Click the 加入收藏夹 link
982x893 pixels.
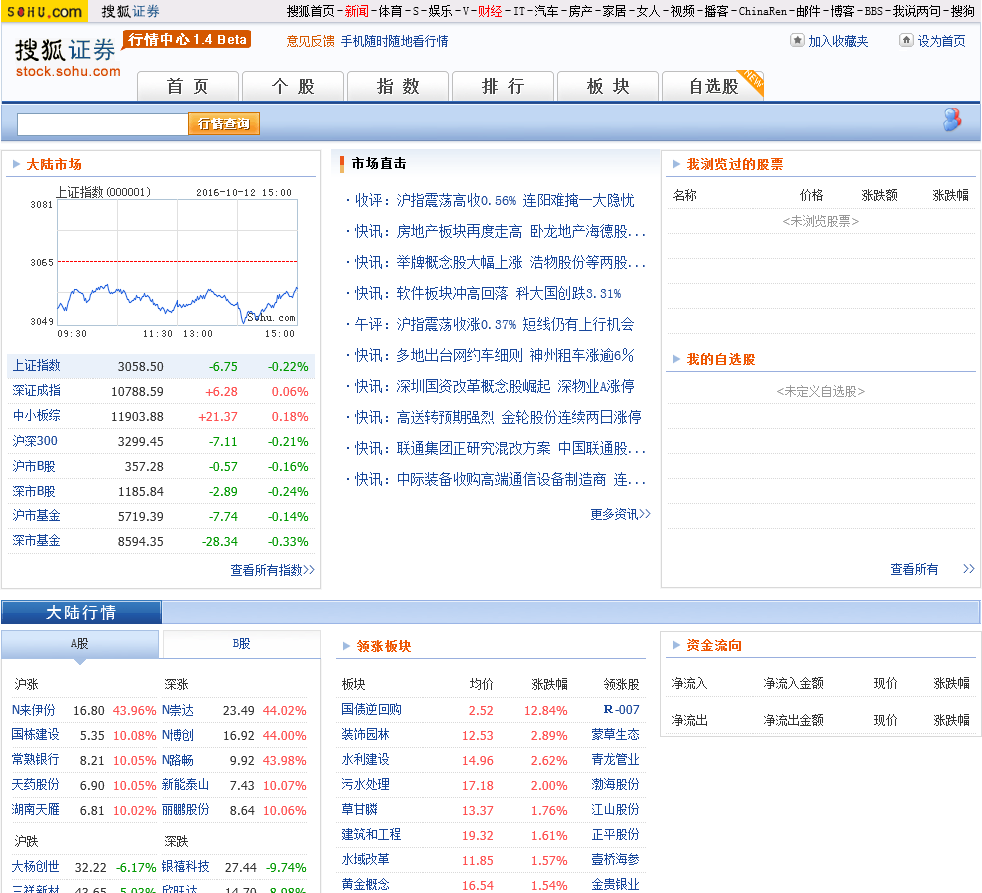[x=838, y=41]
